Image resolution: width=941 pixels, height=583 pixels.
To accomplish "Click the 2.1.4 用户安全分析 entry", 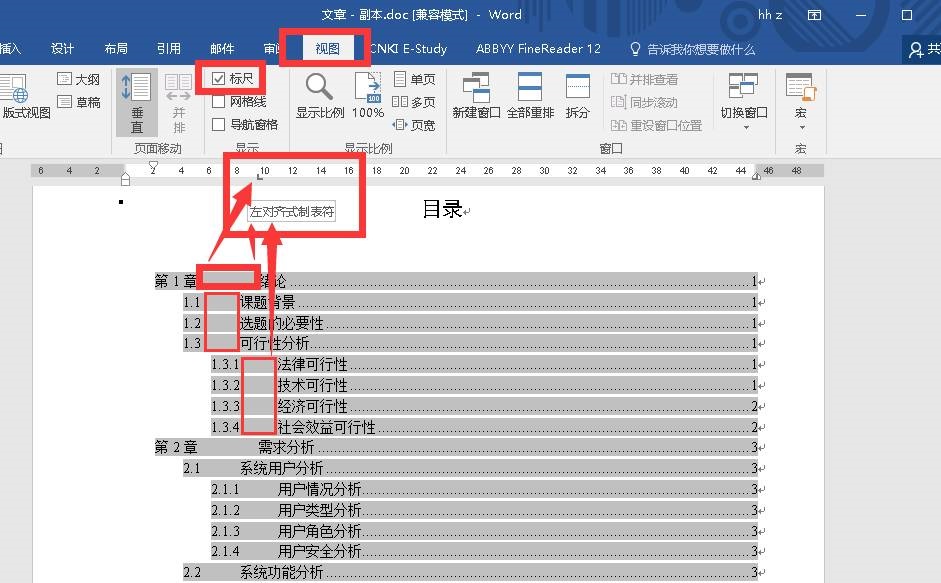I will click(x=484, y=551).
